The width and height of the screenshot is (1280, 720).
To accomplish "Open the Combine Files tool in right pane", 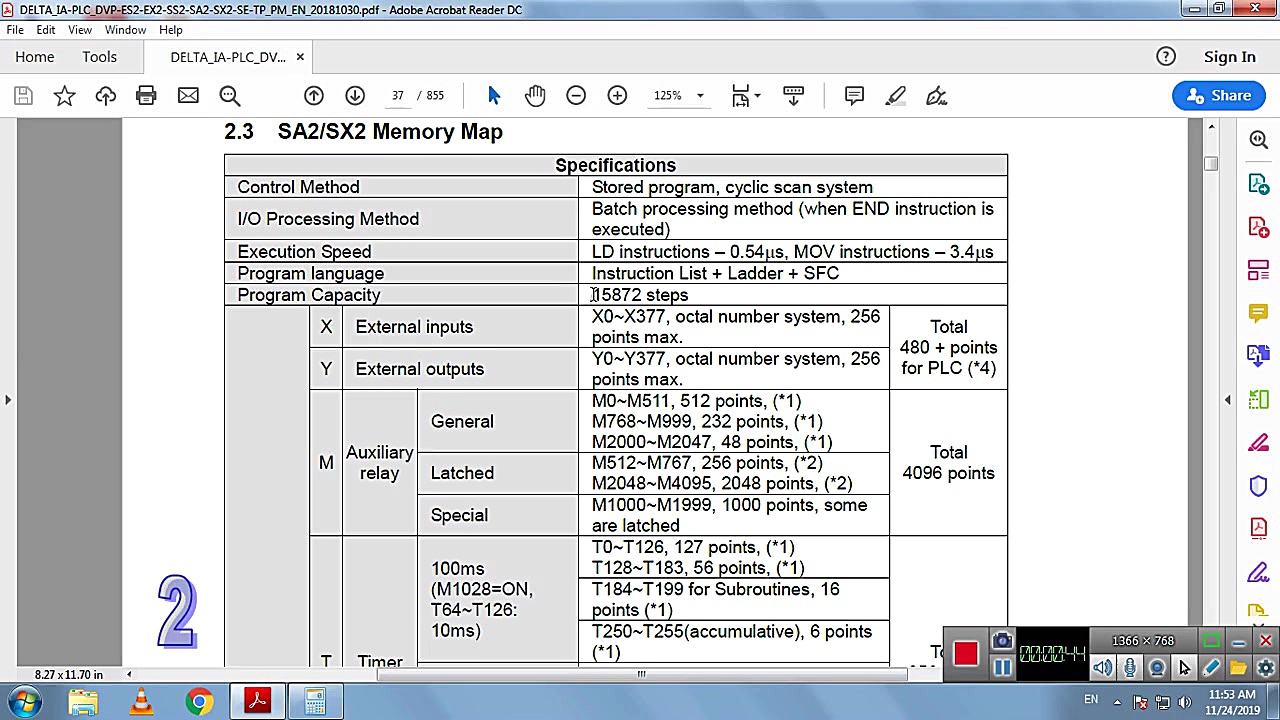I will click(1259, 356).
